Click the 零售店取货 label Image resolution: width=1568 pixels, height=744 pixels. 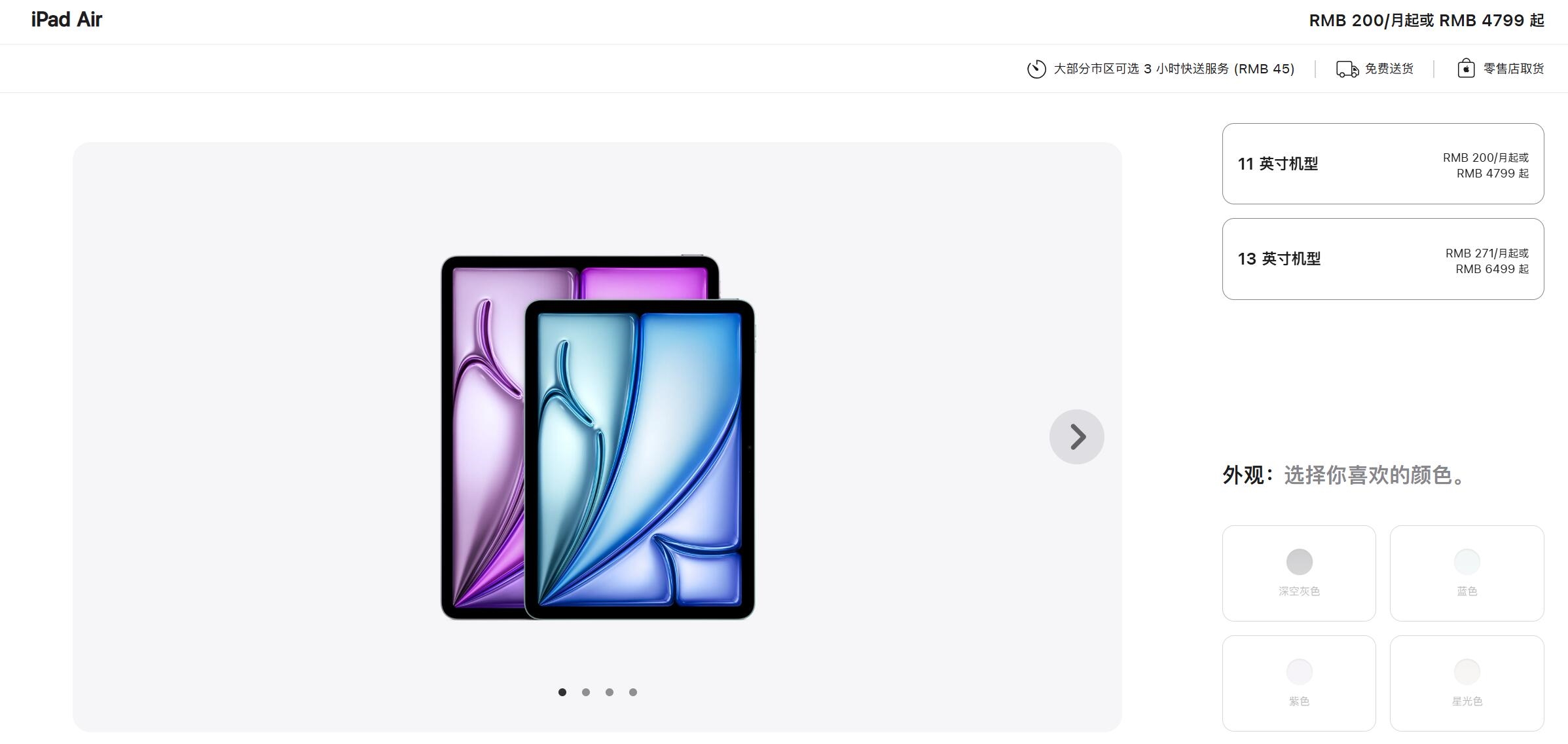[1514, 69]
